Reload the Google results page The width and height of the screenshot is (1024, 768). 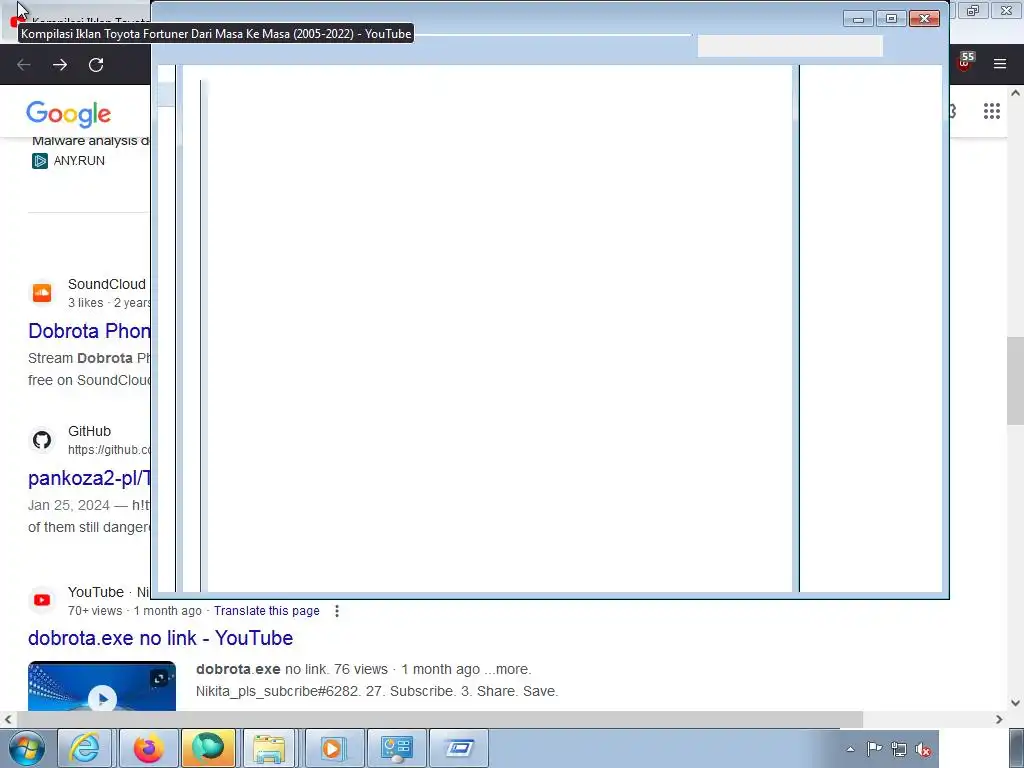[x=96, y=65]
